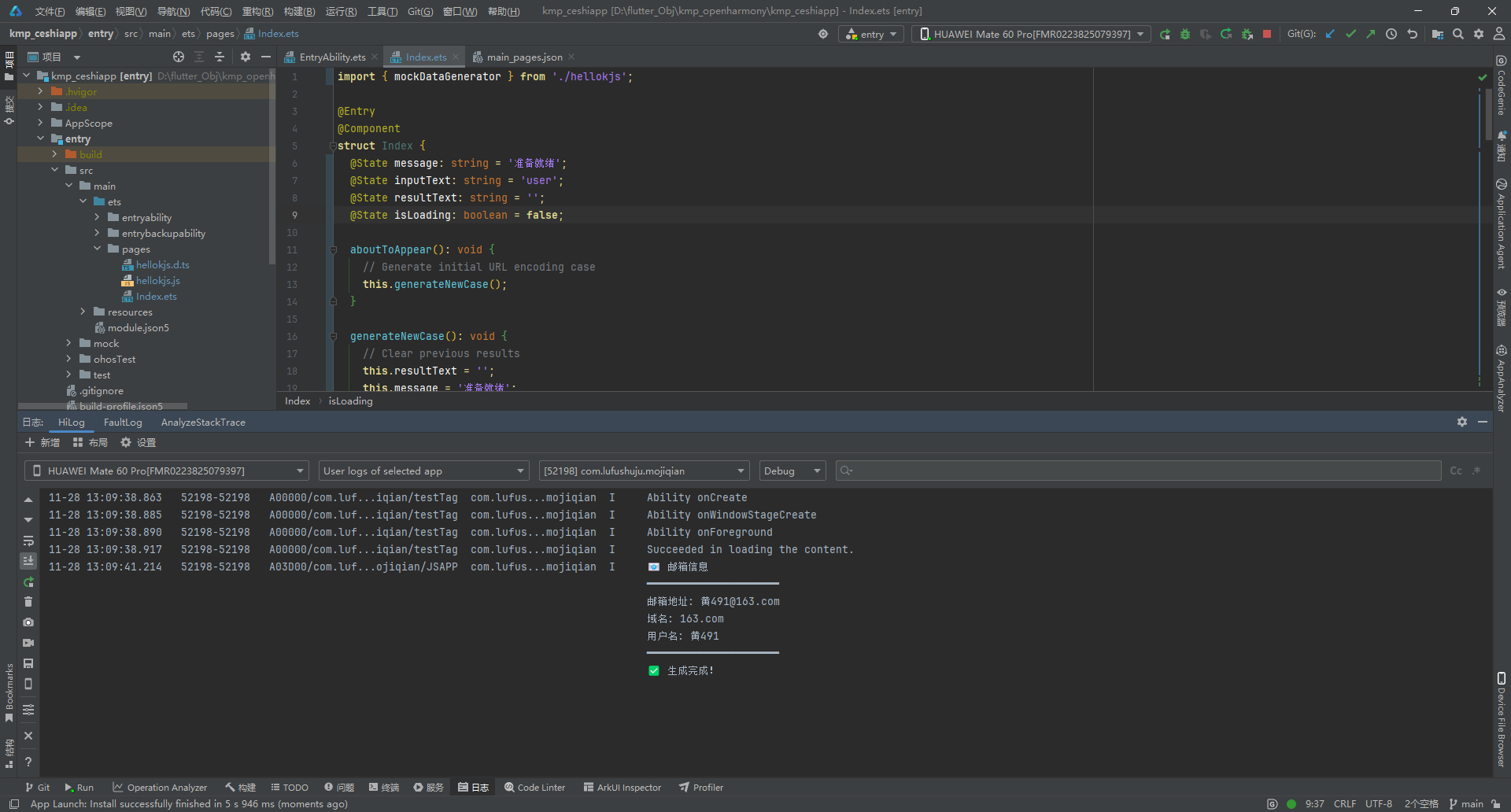The image size is (1511, 812).
Task: Click main branch indicator in status bar
Action: pos(1466,803)
